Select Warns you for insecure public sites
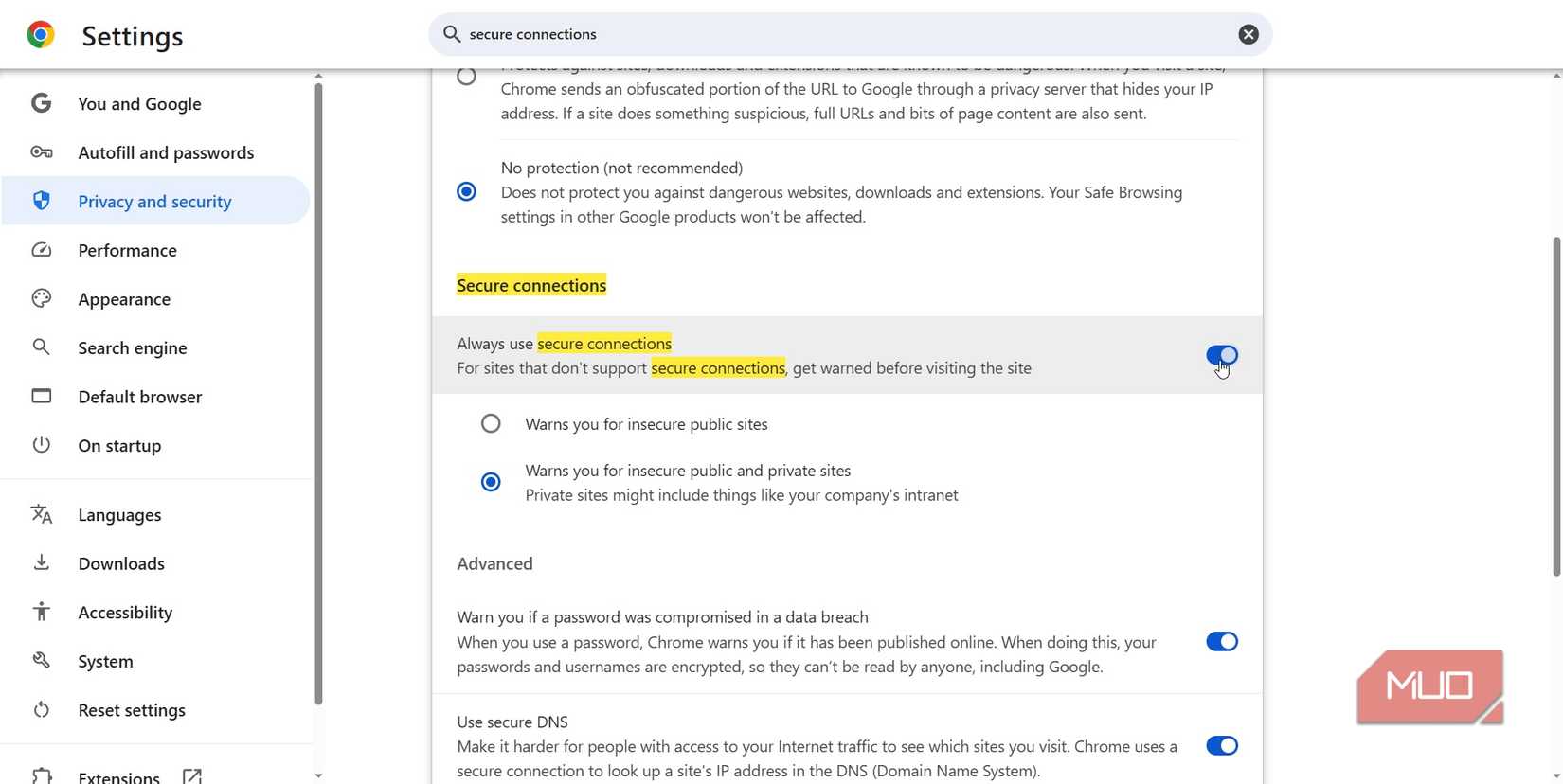The image size is (1563, 784). (490, 423)
